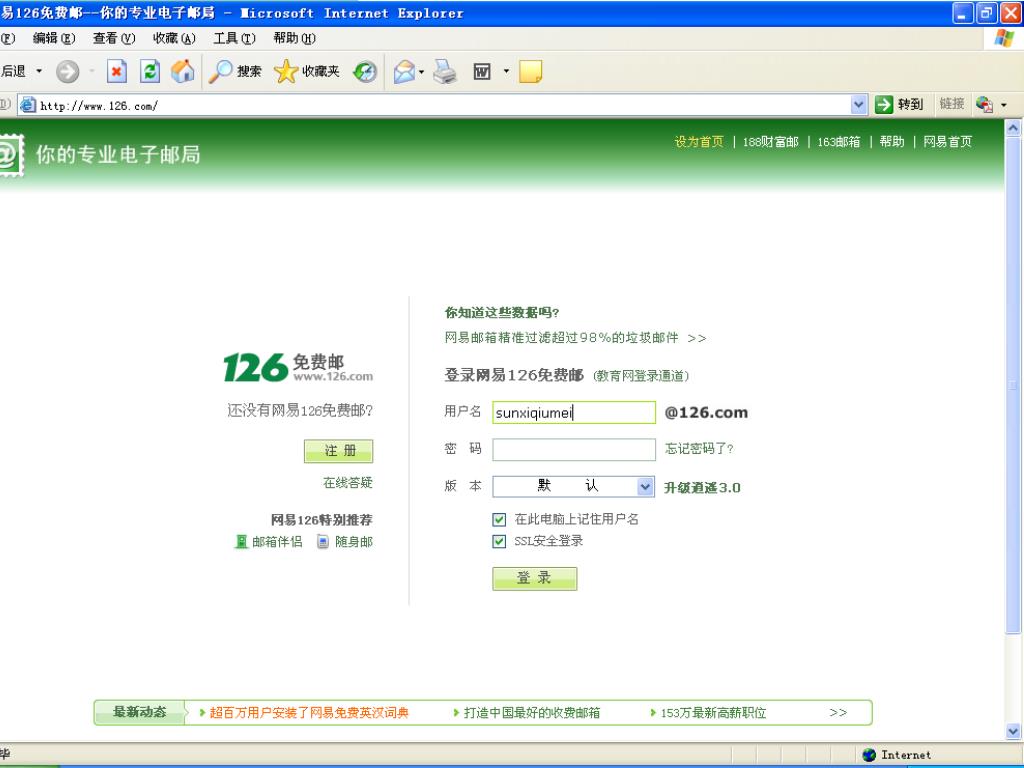Open the 查看(V) menu
This screenshot has width=1024, height=768.
(x=114, y=39)
